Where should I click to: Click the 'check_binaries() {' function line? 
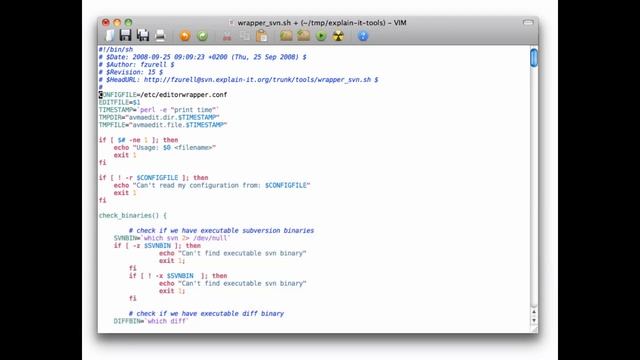click(x=133, y=216)
